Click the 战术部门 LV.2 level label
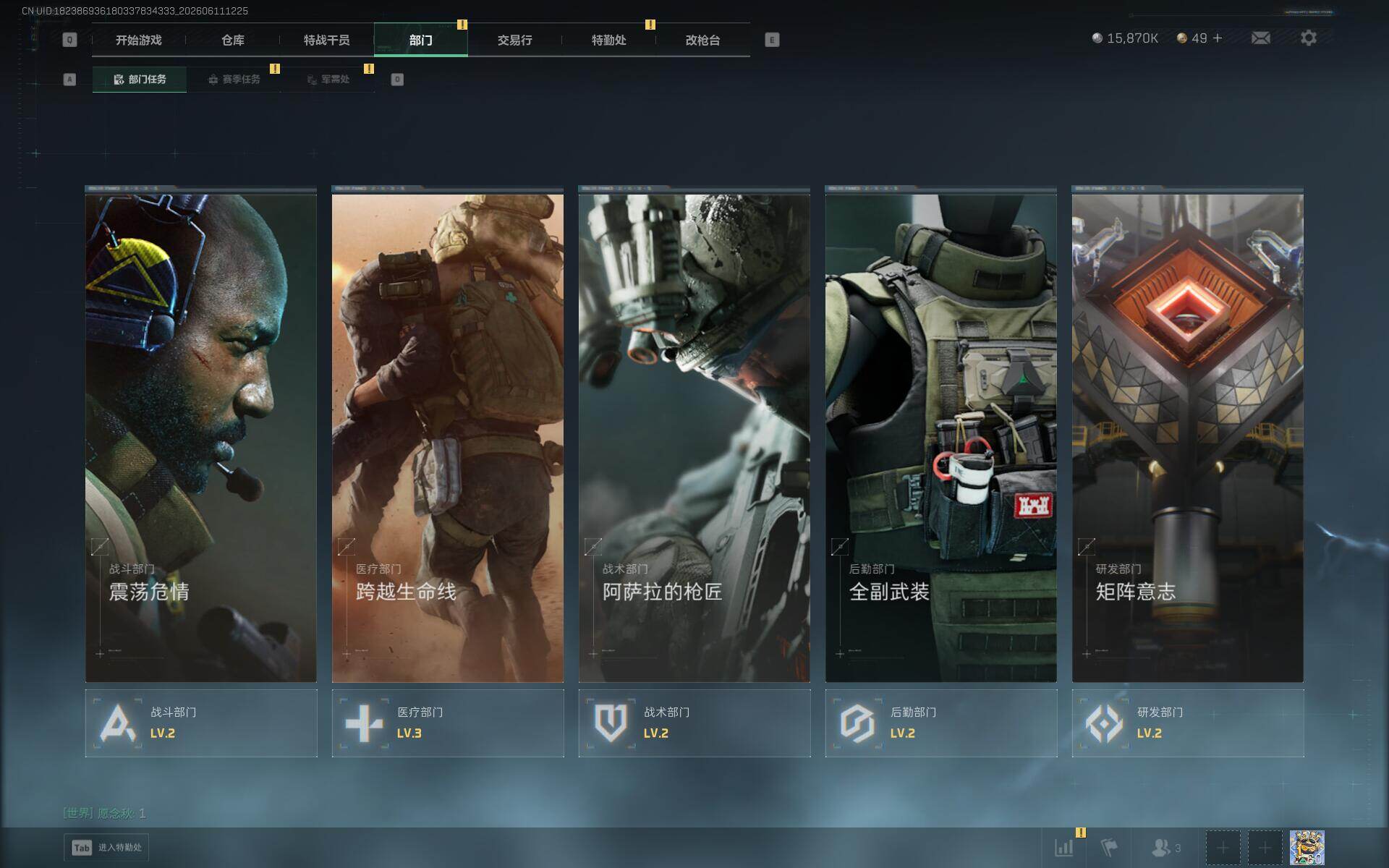Viewport: 1389px width, 868px height. (656, 733)
